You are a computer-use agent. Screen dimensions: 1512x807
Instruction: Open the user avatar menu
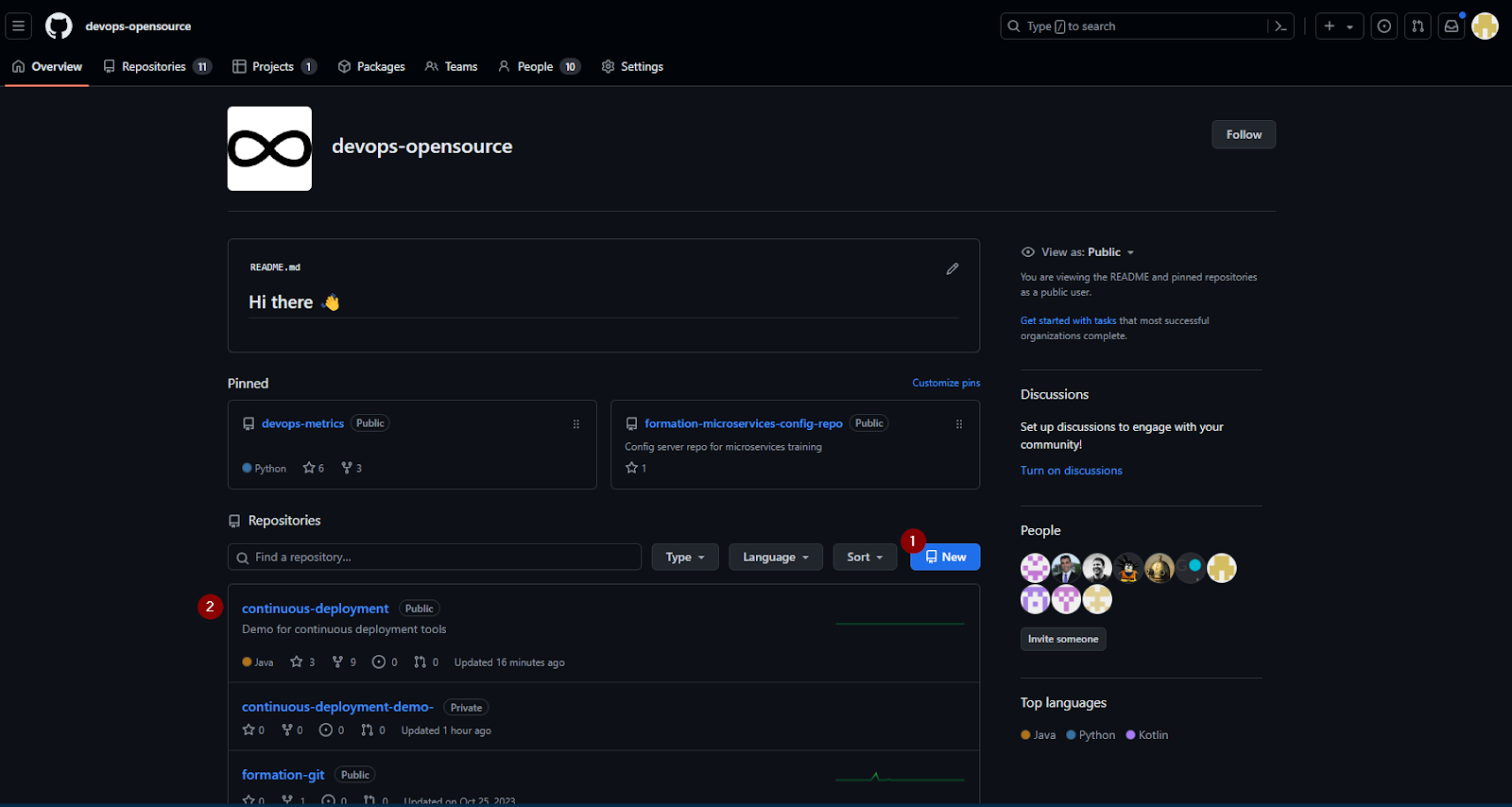[x=1486, y=26]
